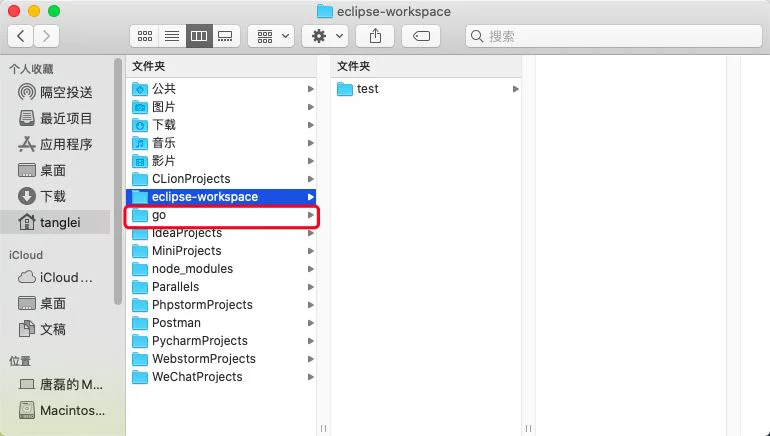The height and width of the screenshot is (436, 770).
Task: Click the sidebar scrollbar
Action: click(x=117, y=182)
